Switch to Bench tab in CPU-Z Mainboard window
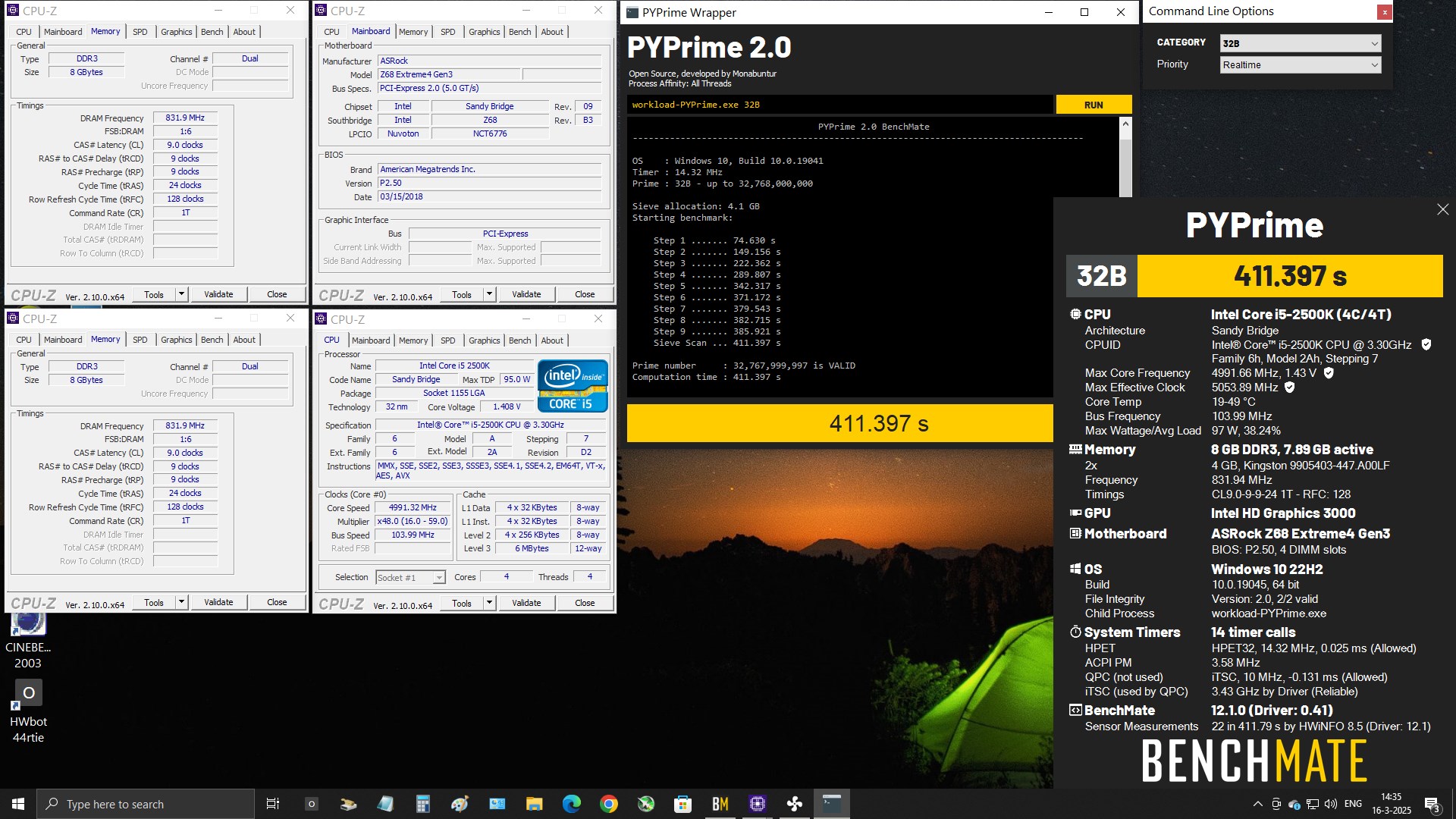The width and height of the screenshot is (1456, 819). tap(520, 32)
